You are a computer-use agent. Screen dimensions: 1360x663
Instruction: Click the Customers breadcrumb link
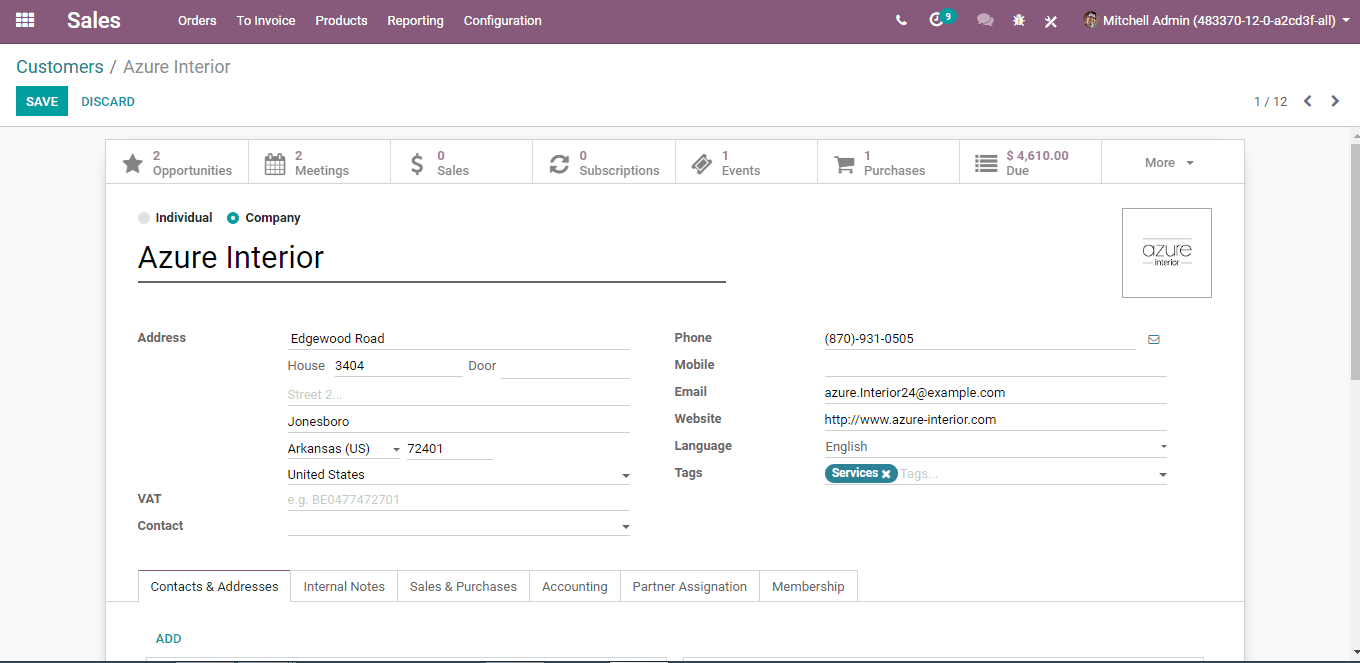click(x=60, y=67)
